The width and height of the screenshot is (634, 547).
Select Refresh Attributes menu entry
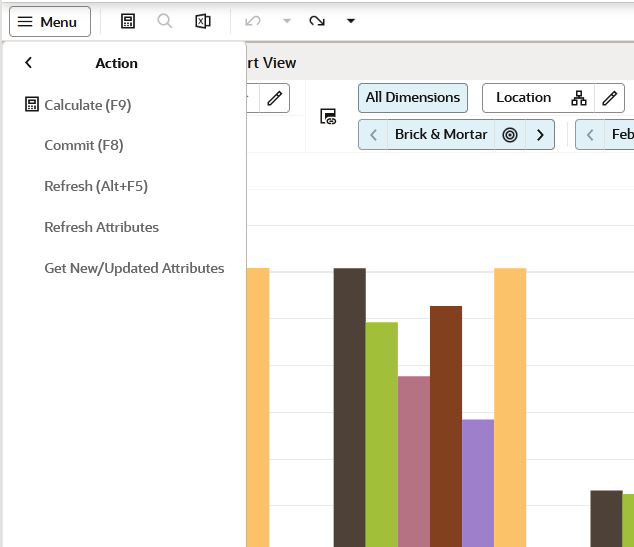coord(101,227)
